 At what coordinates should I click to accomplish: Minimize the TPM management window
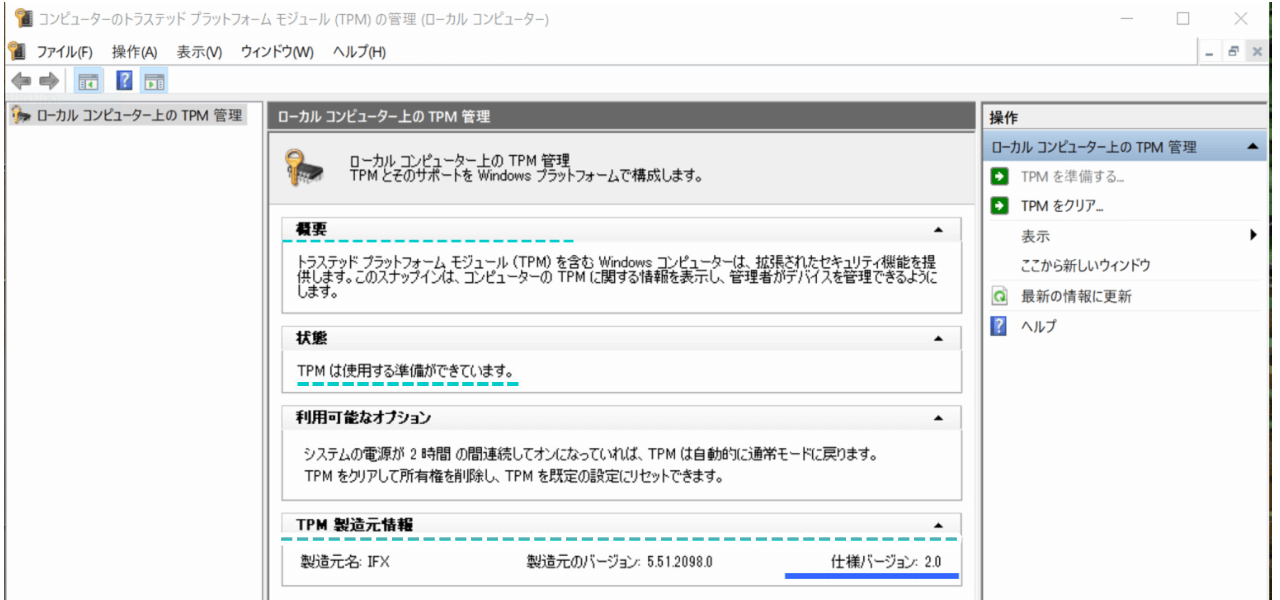pos(1127,19)
